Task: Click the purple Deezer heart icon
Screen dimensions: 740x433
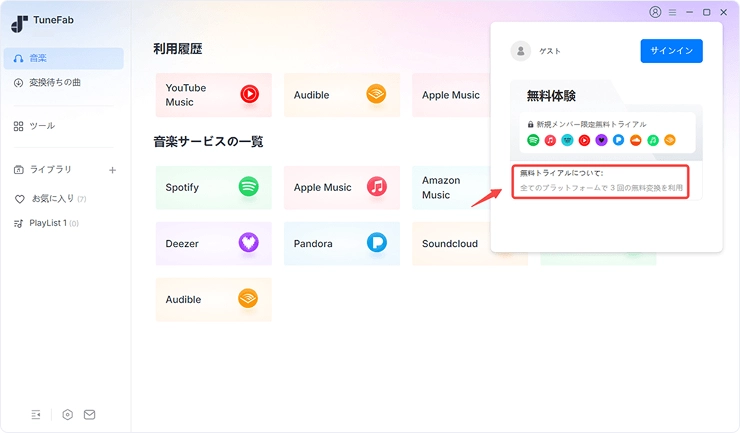Action: (x=248, y=242)
